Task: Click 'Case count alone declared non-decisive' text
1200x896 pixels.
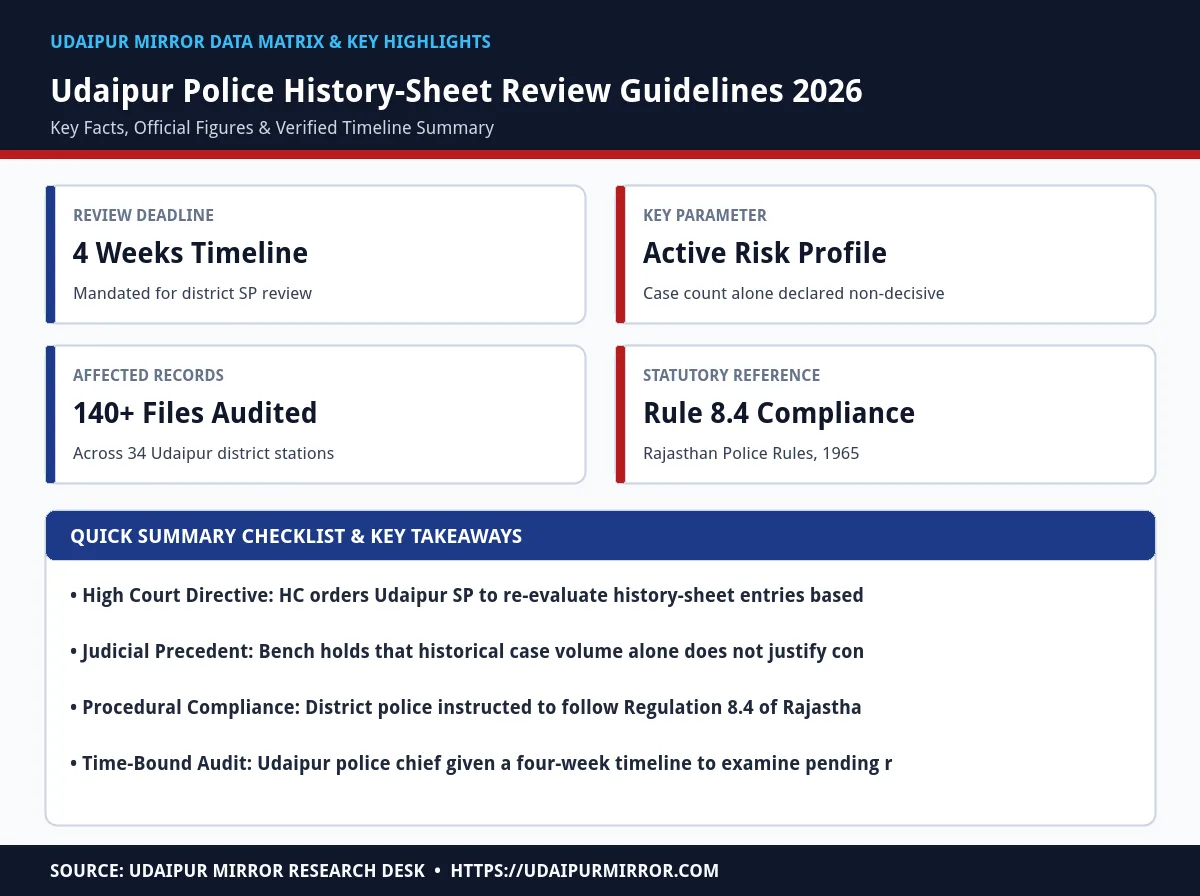Action: click(x=793, y=294)
